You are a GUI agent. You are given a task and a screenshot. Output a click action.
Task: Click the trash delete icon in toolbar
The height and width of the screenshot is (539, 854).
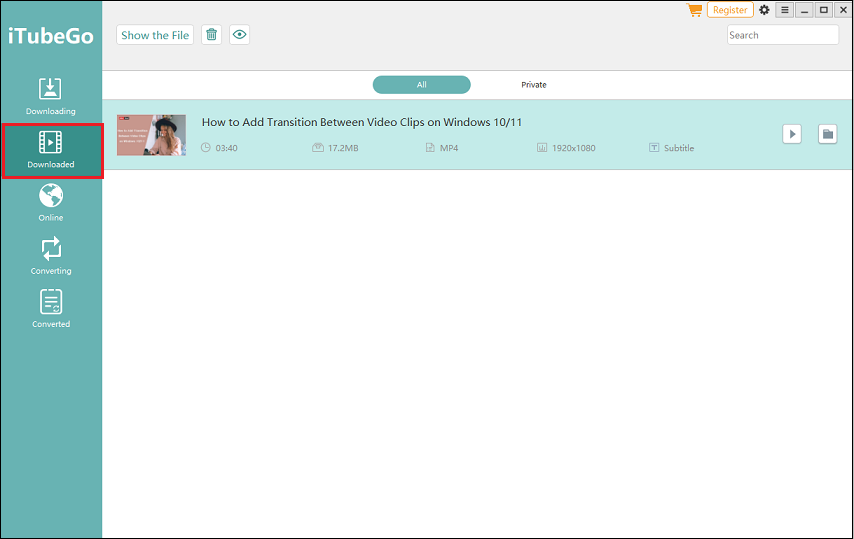tap(211, 35)
